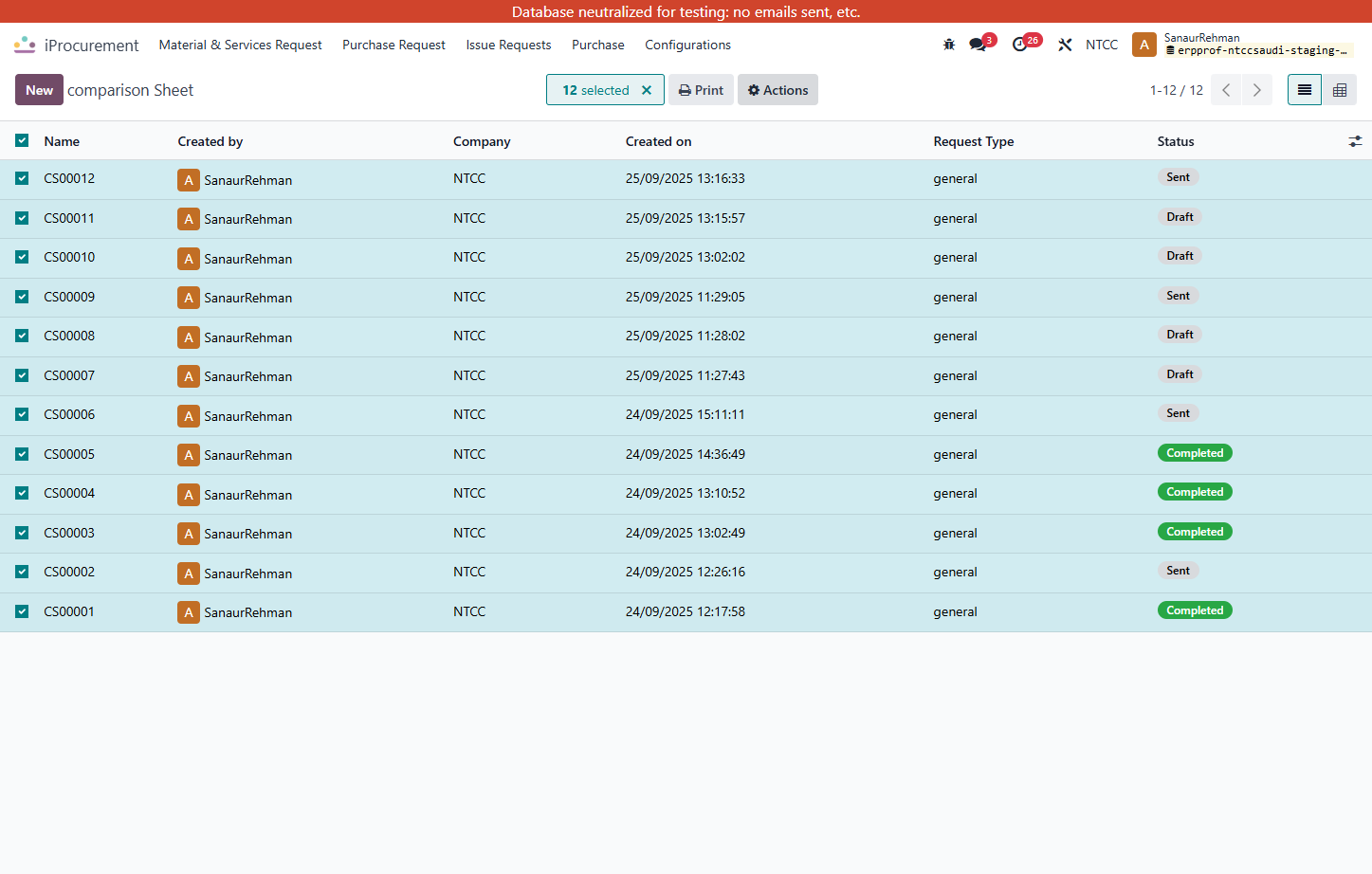The width and height of the screenshot is (1372, 874).
Task: Sort by the Created on column header
Action: coord(658,141)
